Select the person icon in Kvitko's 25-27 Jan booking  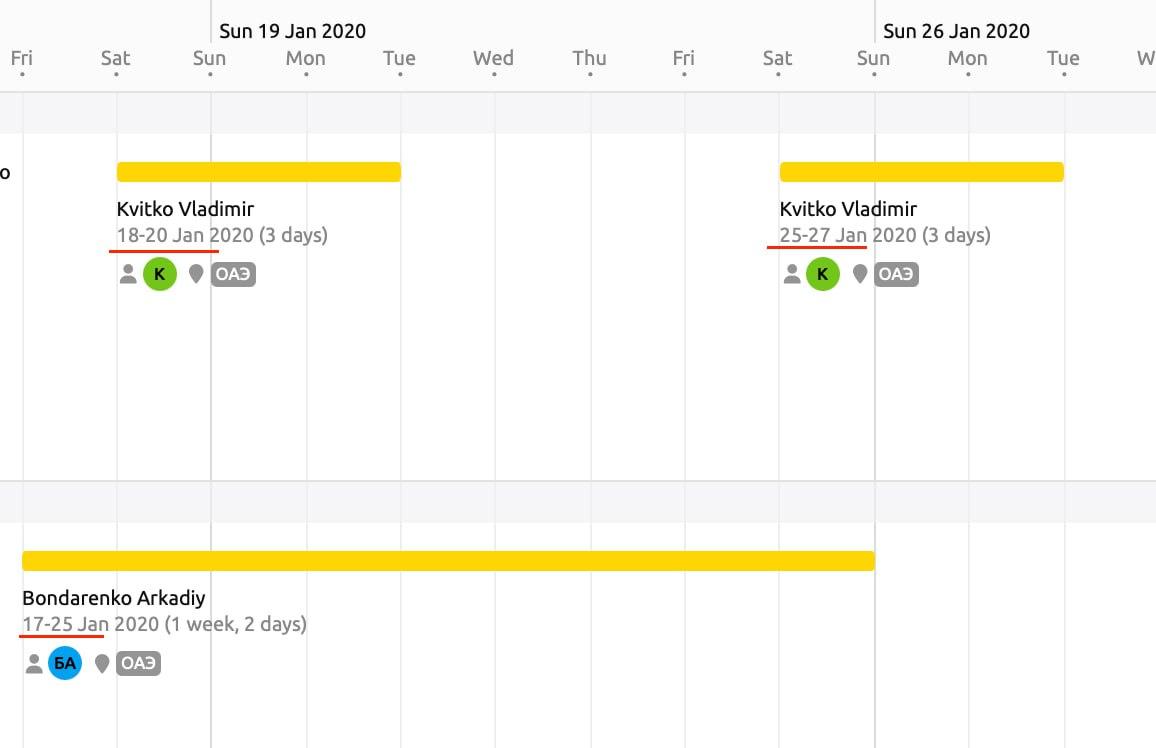tap(792, 274)
